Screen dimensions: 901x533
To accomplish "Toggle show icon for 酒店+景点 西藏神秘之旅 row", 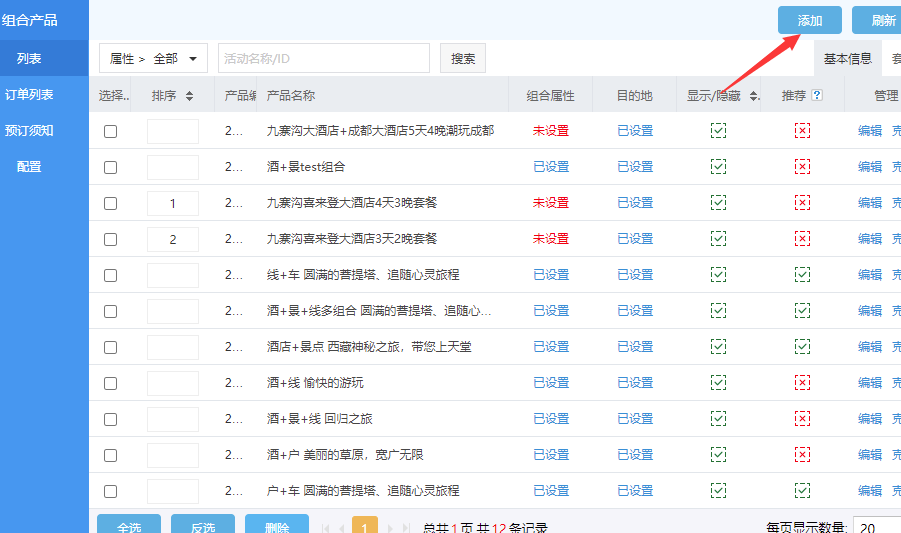I will click(718, 347).
